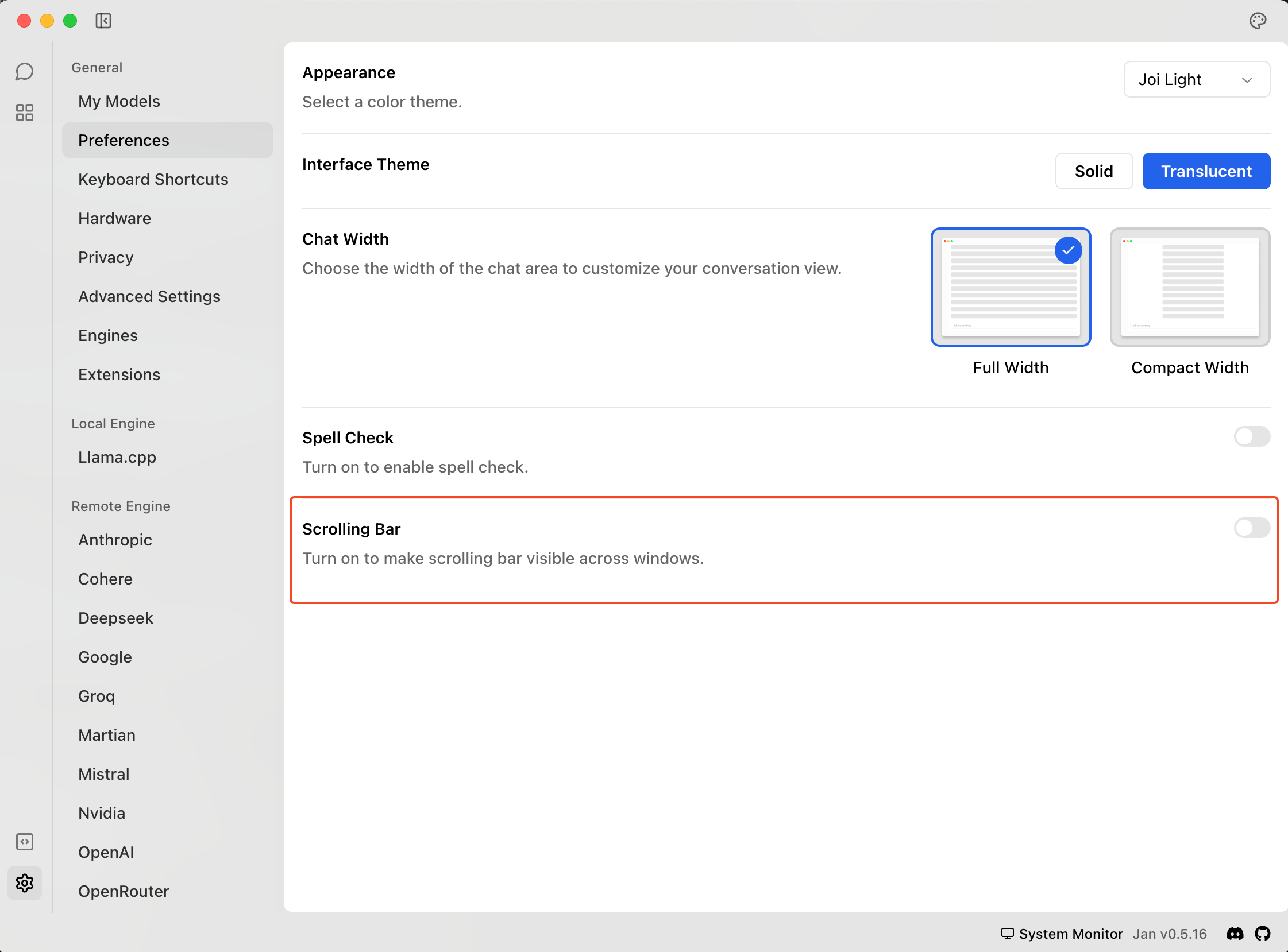Click the color palette icon

[x=1258, y=21]
